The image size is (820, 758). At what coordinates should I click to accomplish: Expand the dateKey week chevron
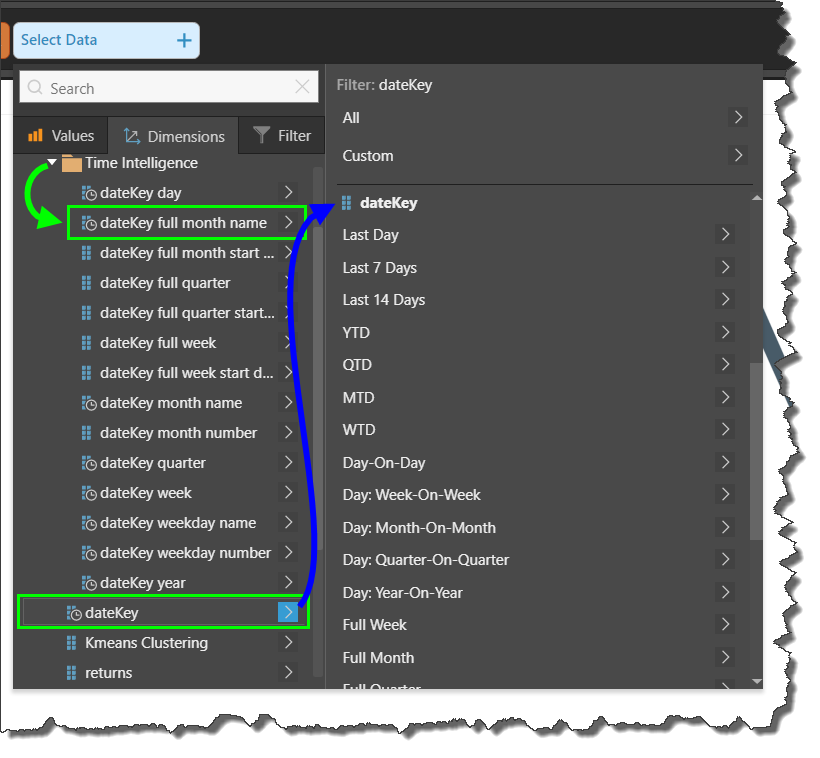[x=288, y=492]
